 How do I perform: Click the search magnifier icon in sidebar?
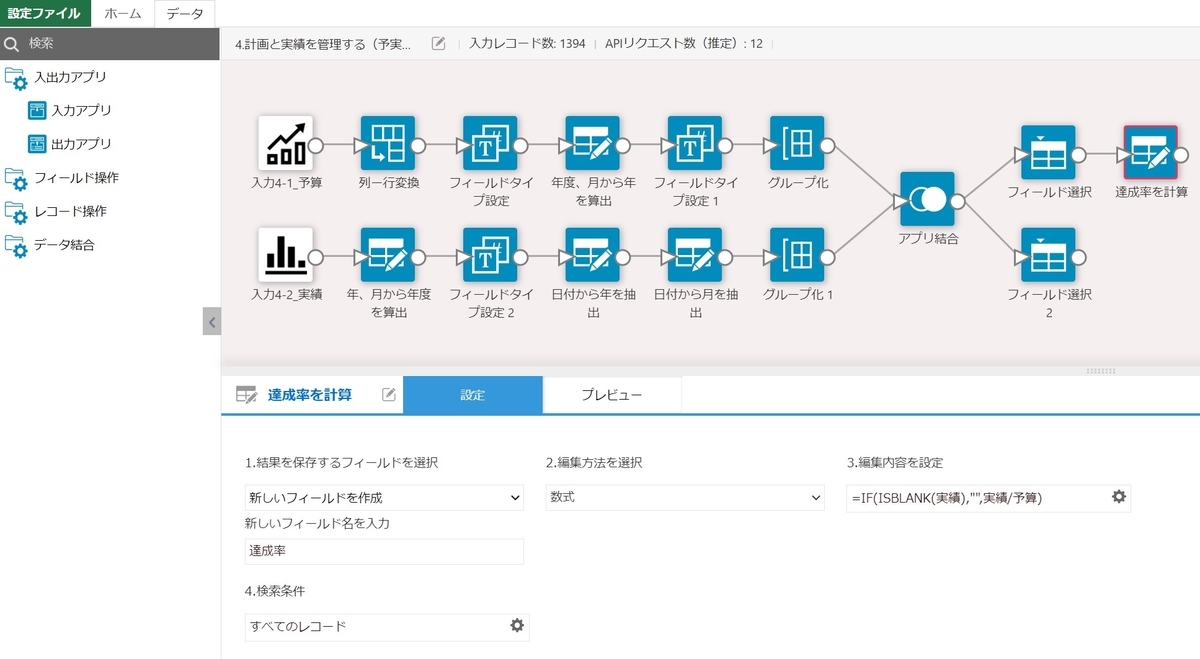click(x=12, y=44)
